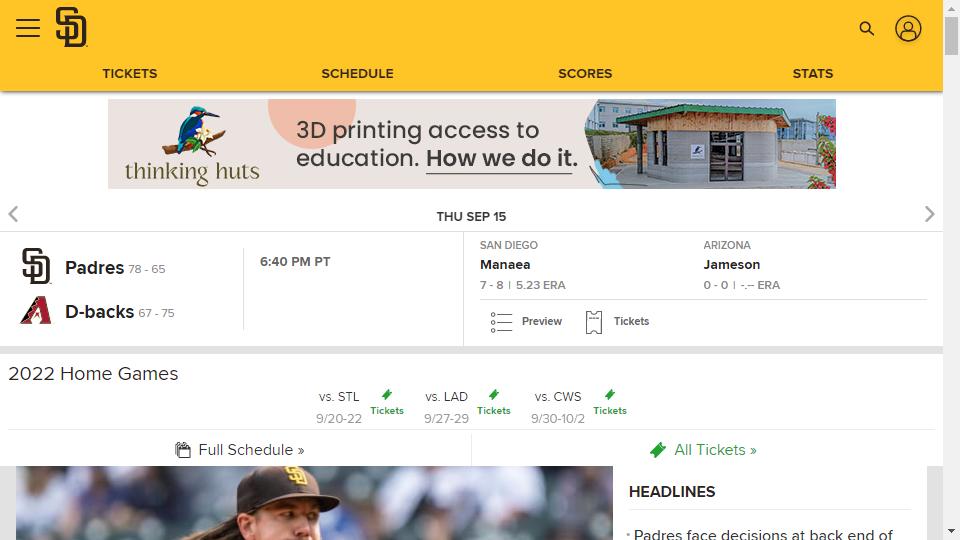960x540 pixels.
Task: Open the hamburger navigation menu
Action: (x=28, y=28)
